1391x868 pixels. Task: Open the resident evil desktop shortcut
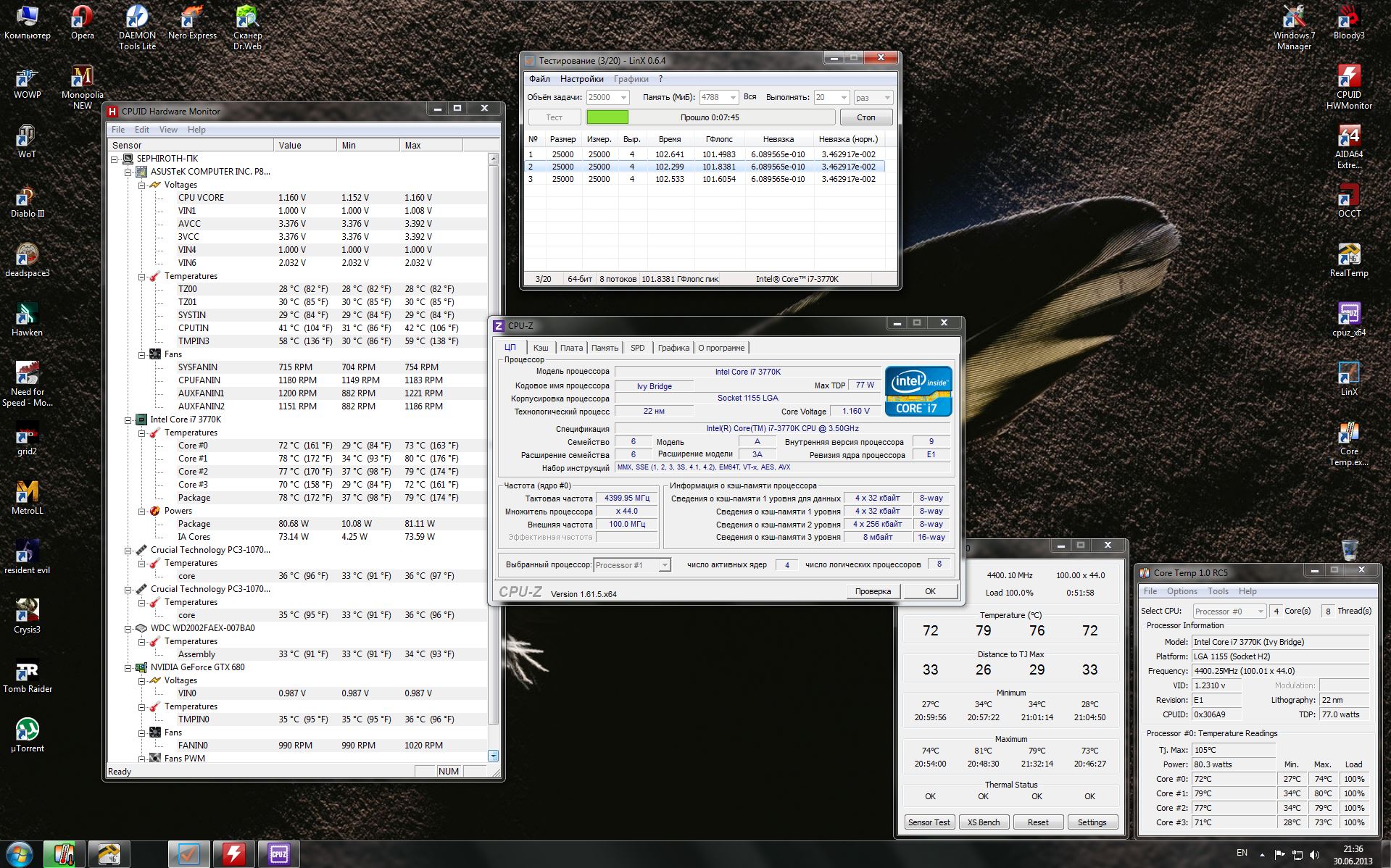pyautogui.click(x=27, y=557)
